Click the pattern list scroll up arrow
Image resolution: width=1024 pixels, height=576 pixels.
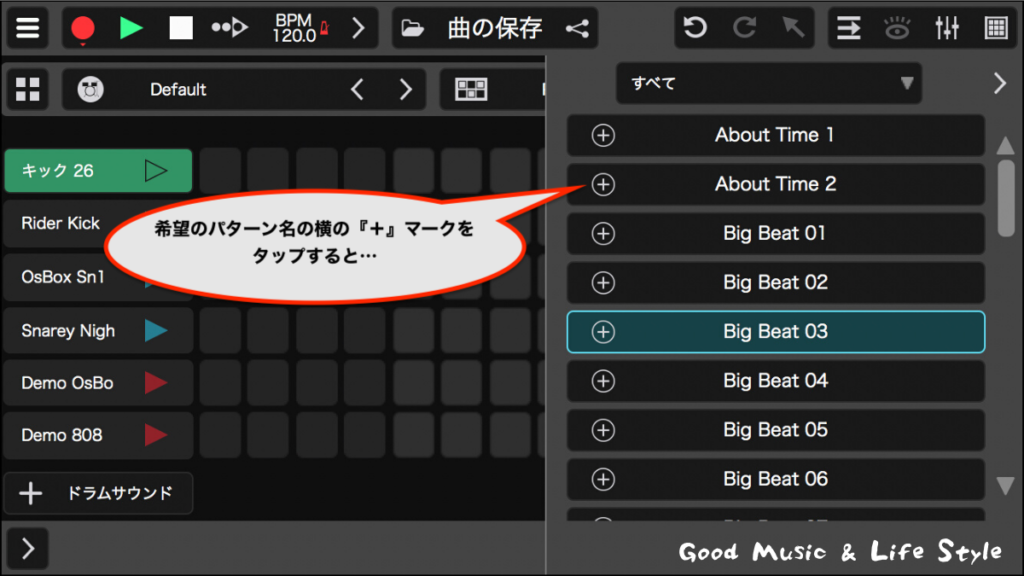pos(1006,145)
